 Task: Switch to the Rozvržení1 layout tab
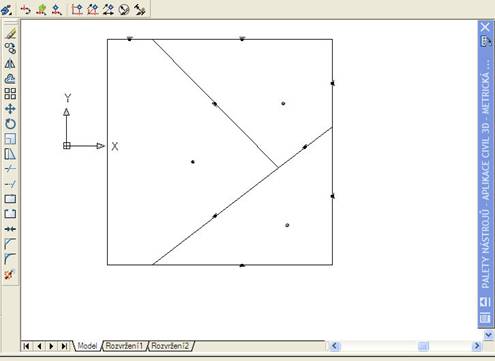124,346
